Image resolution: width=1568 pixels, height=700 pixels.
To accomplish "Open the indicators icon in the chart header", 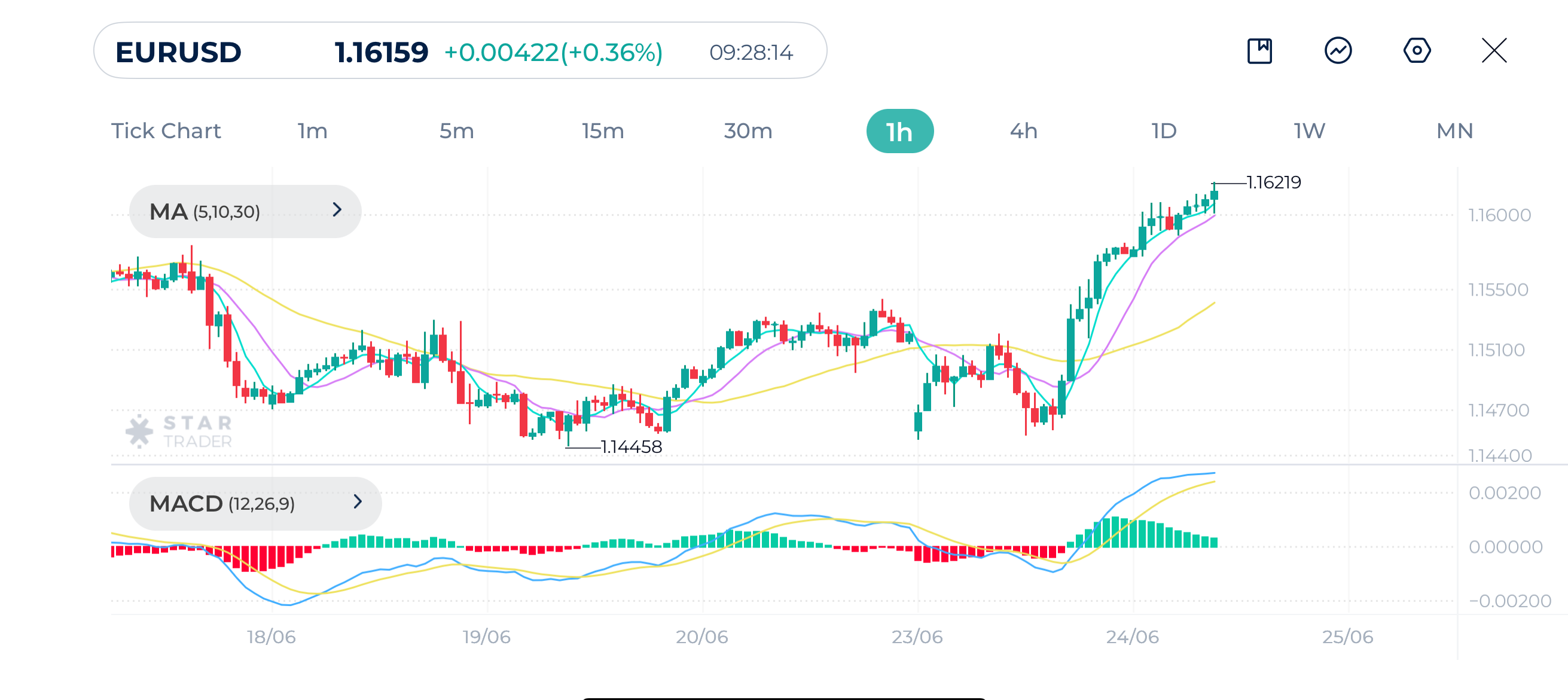I will (1338, 52).
